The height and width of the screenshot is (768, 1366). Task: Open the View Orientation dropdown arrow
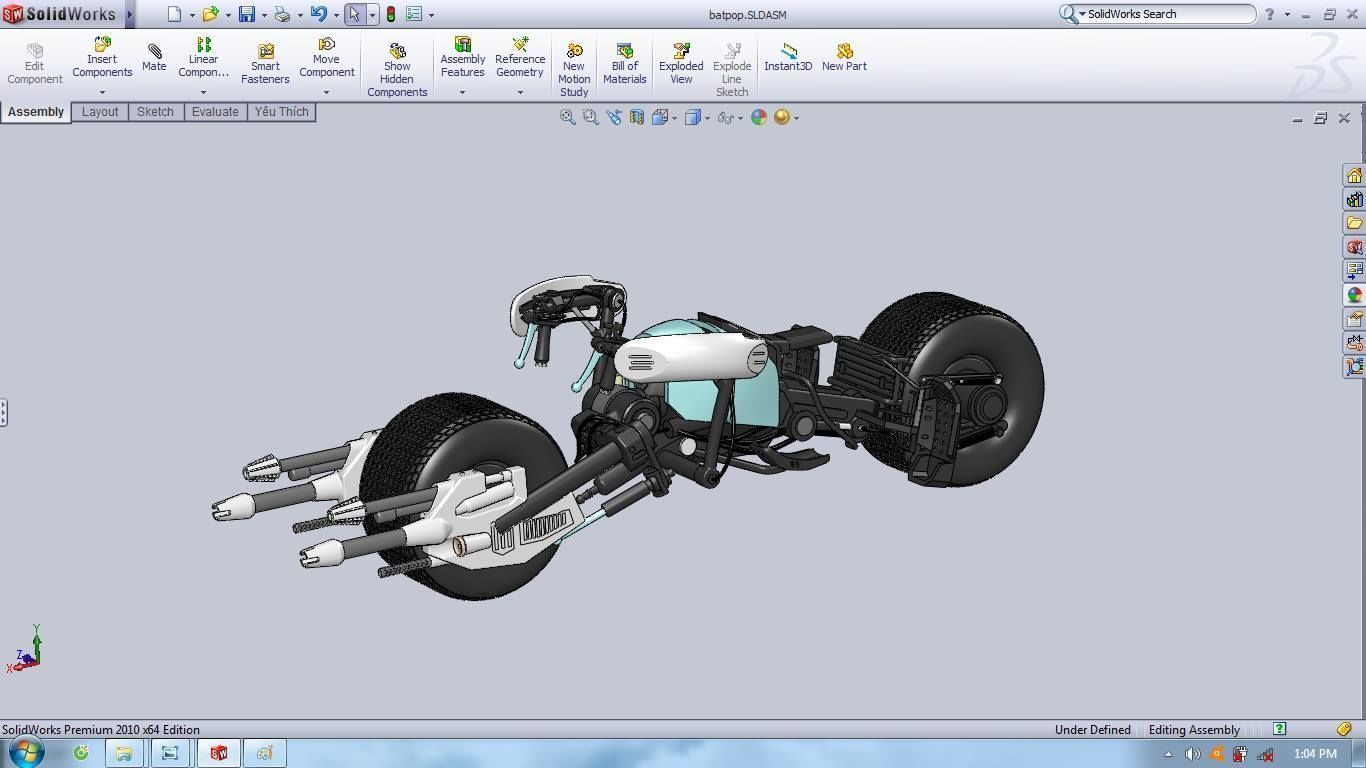tap(674, 118)
